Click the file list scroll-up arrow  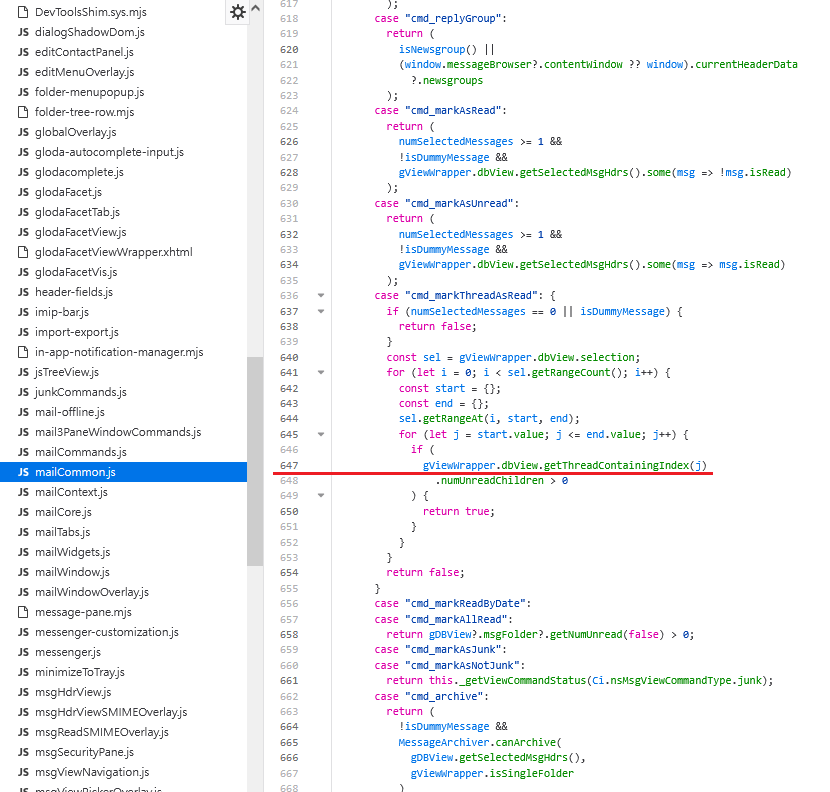click(x=256, y=8)
